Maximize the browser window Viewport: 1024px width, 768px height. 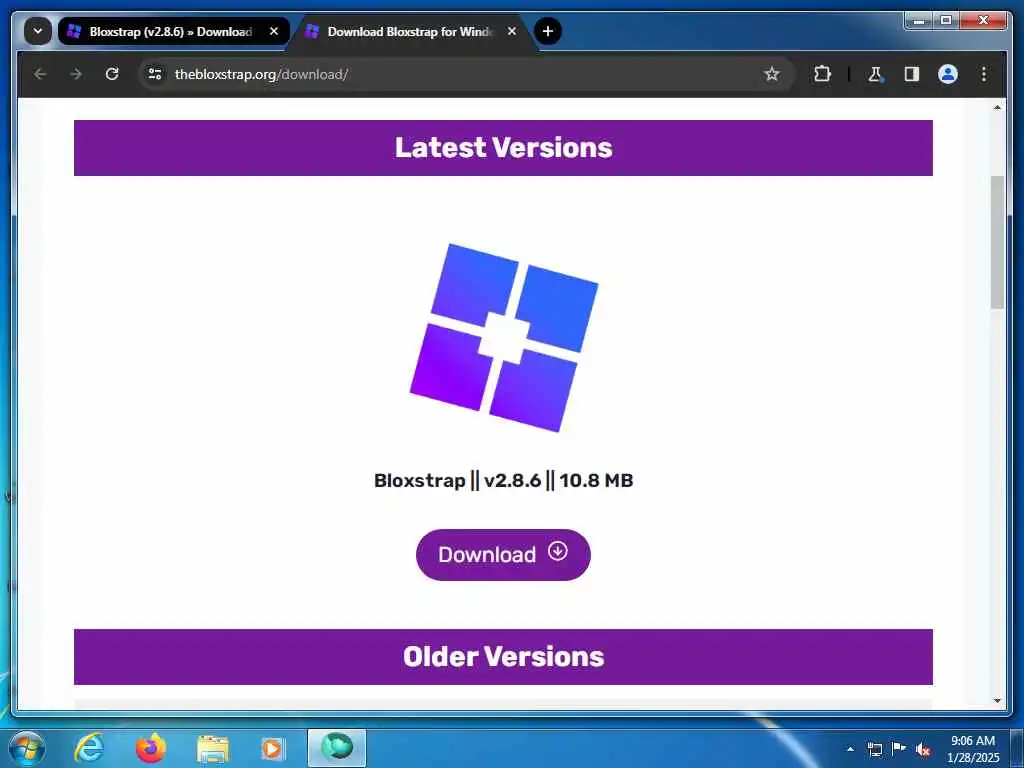point(946,22)
